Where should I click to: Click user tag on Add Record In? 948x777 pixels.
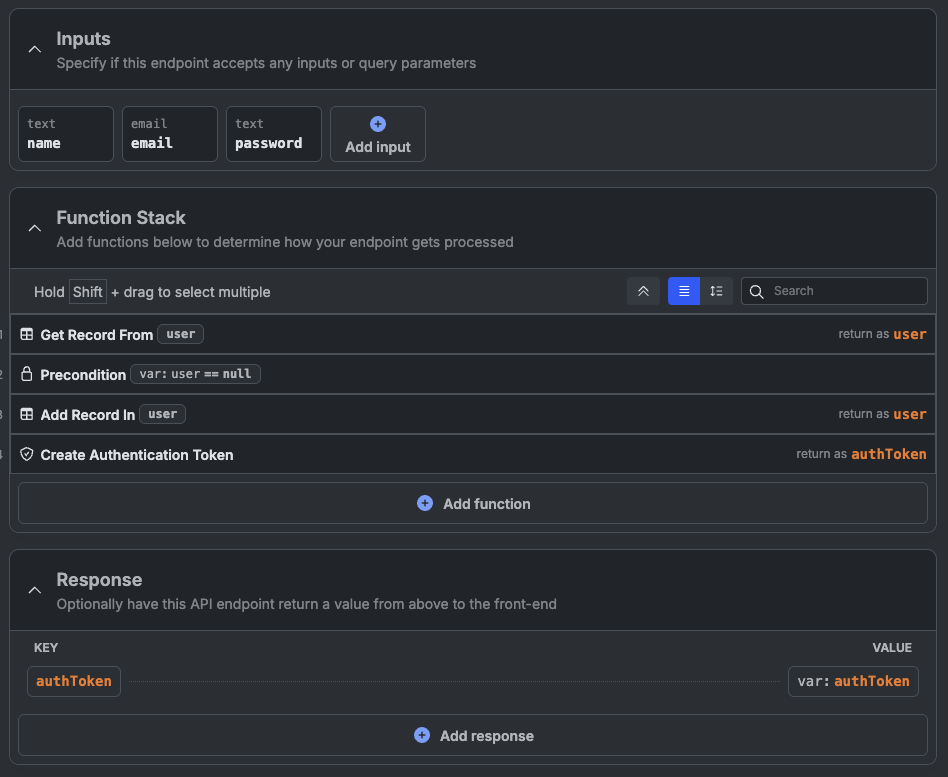[163, 414]
